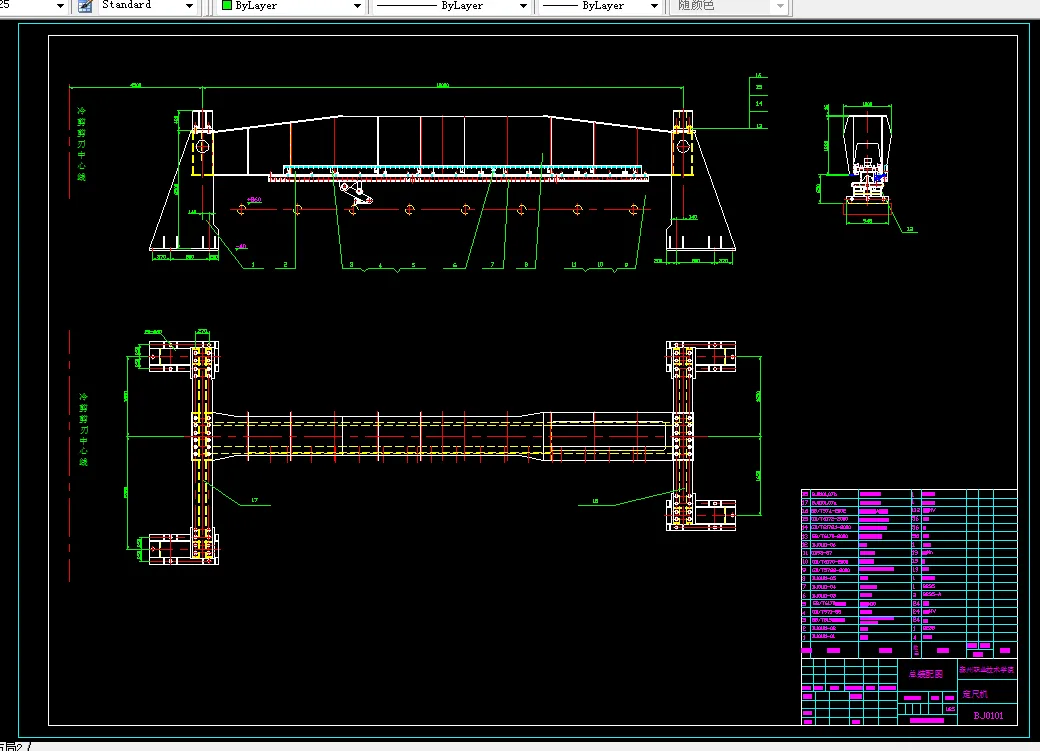Open the Standard text style dropdown

pyautogui.click(x=190, y=6)
